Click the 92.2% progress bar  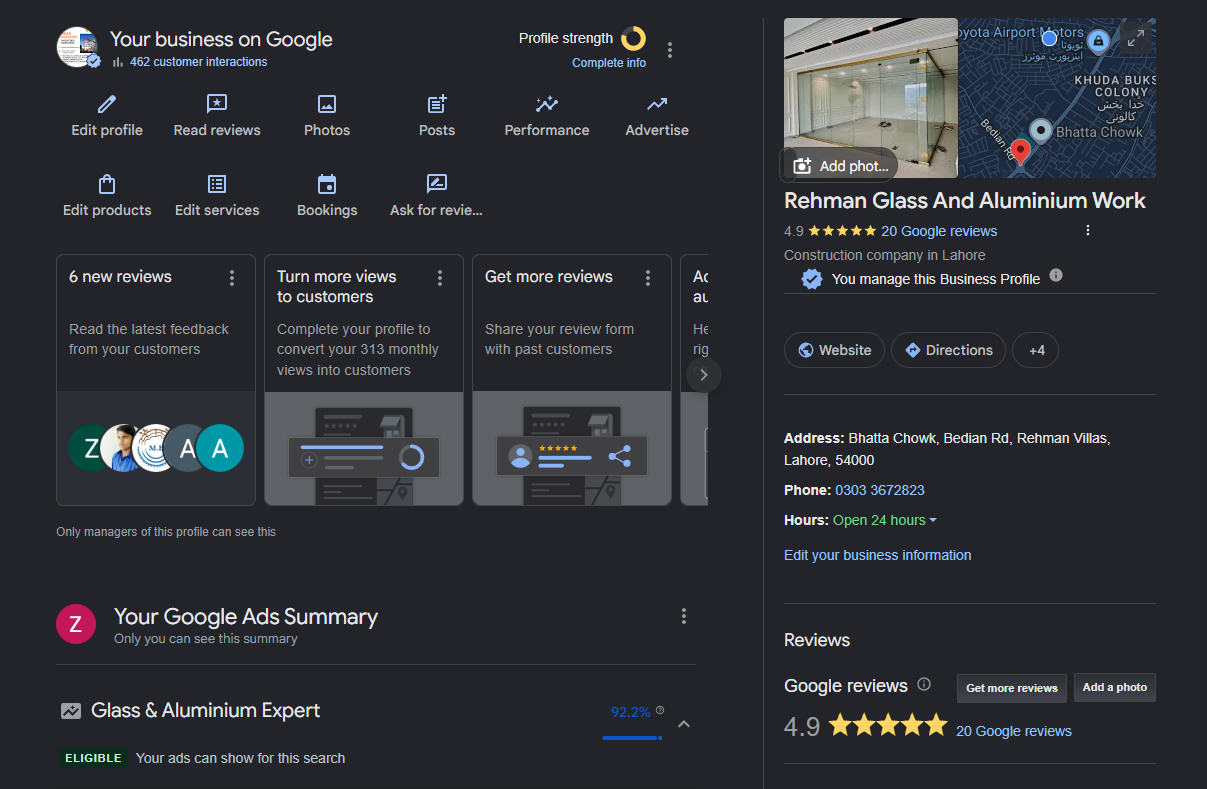coord(631,738)
